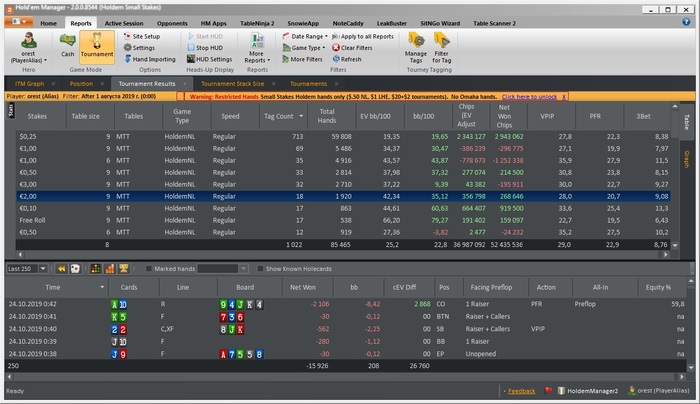Open the NoteCaddy ribbon tab
This screenshot has height=404, width=700.
click(x=348, y=23)
